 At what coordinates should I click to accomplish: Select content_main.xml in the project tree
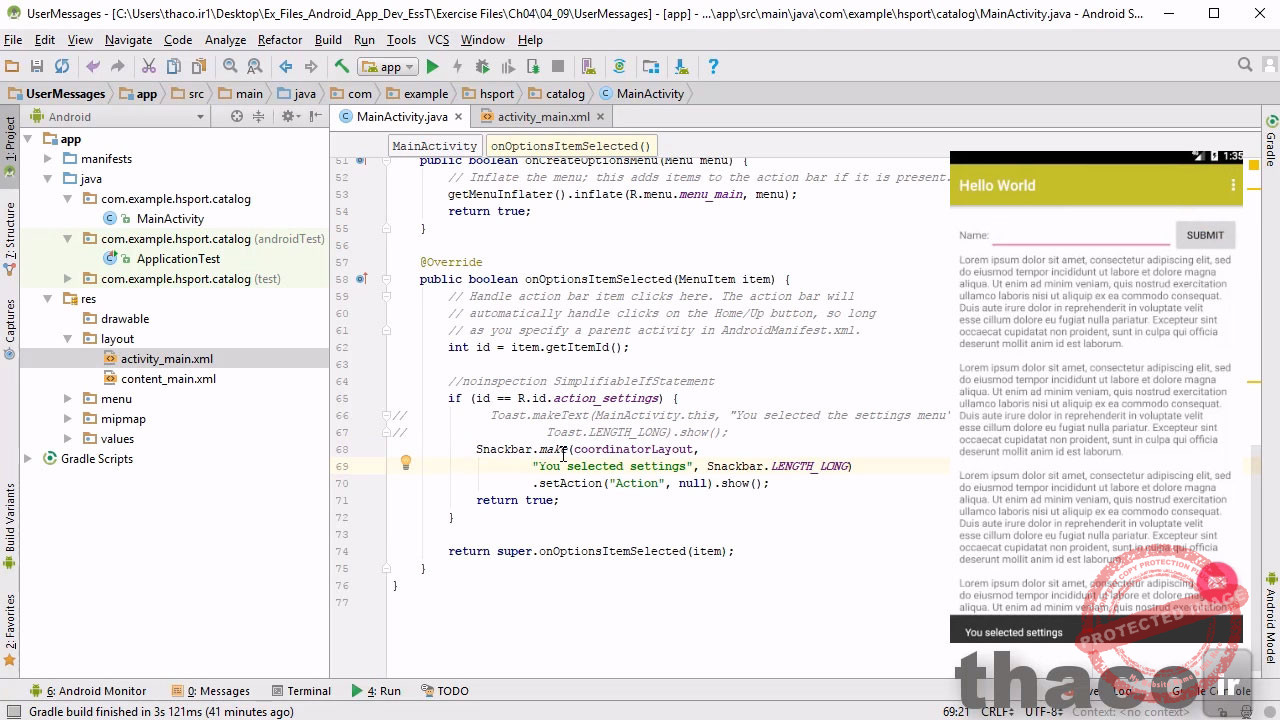click(x=168, y=379)
